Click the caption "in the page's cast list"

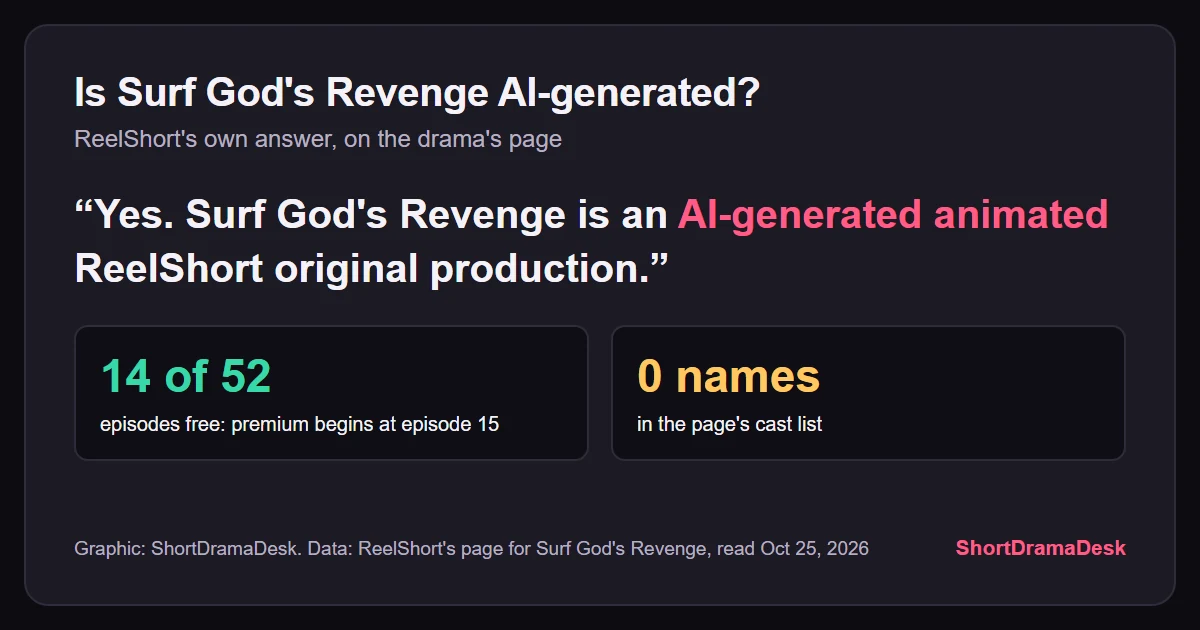pyautogui.click(x=730, y=424)
